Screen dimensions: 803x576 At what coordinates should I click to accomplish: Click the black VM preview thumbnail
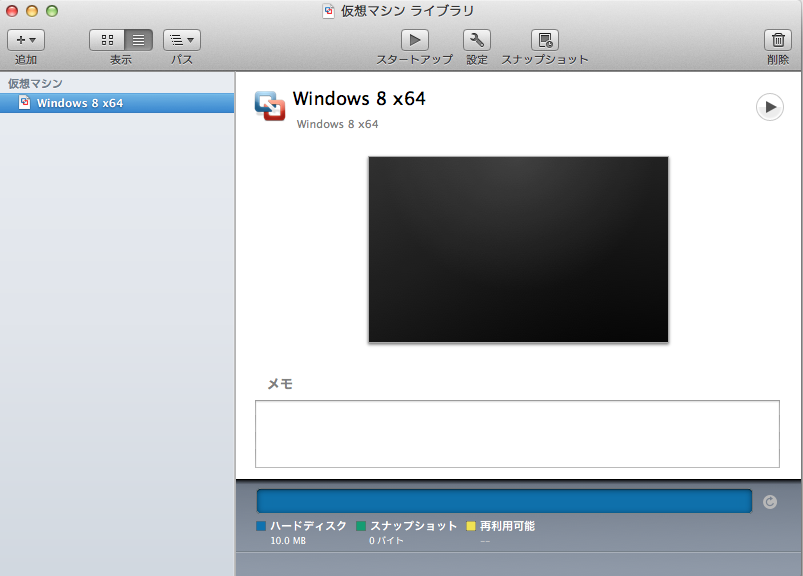(x=518, y=249)
